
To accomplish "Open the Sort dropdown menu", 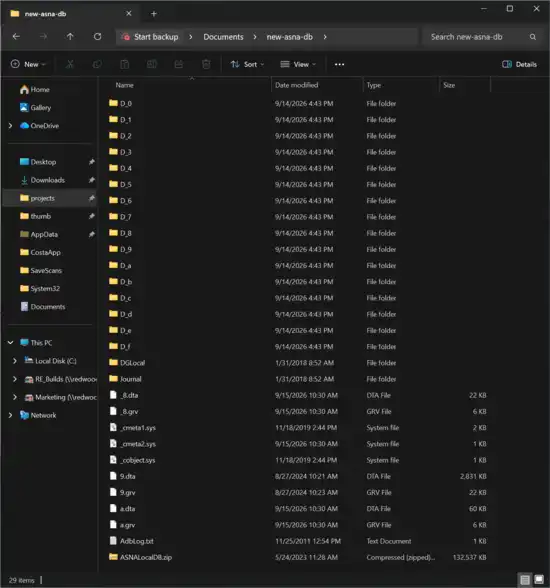I will 247,64.
